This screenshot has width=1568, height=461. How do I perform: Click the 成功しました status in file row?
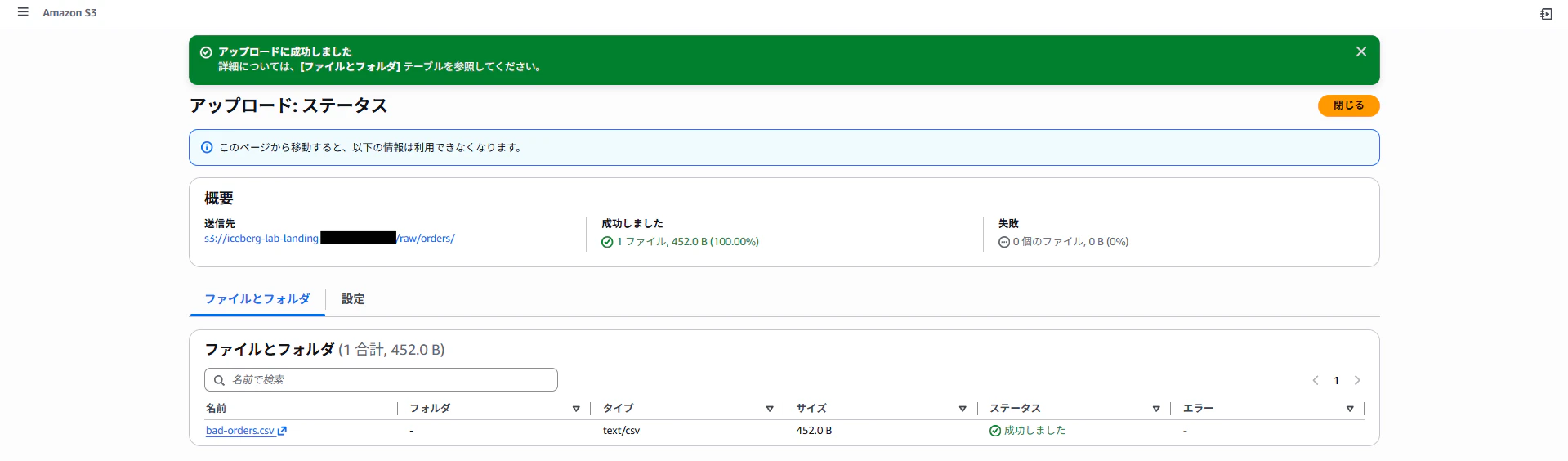1034,431
